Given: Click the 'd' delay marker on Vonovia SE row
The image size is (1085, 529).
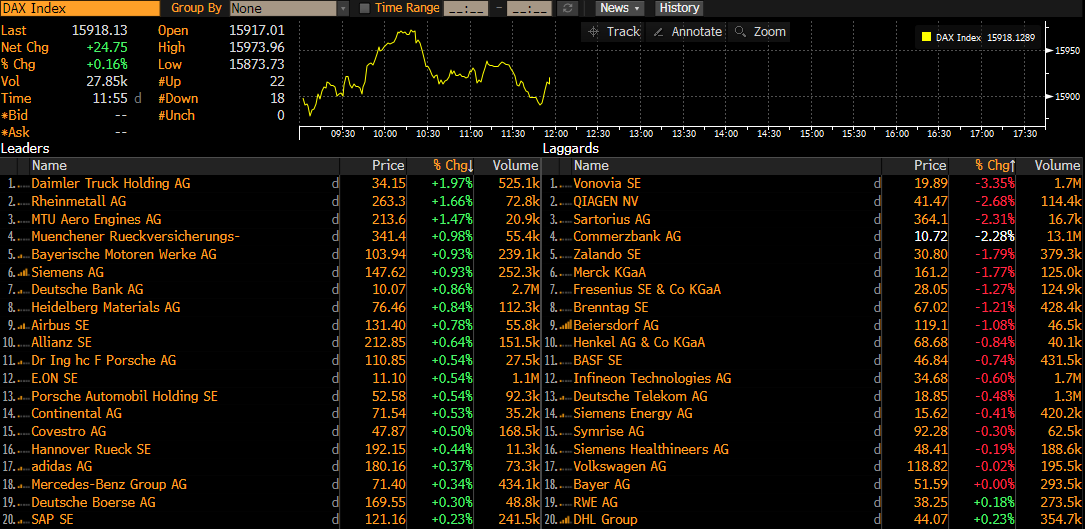Looking at the screenshot, I should tap(877, 183).
